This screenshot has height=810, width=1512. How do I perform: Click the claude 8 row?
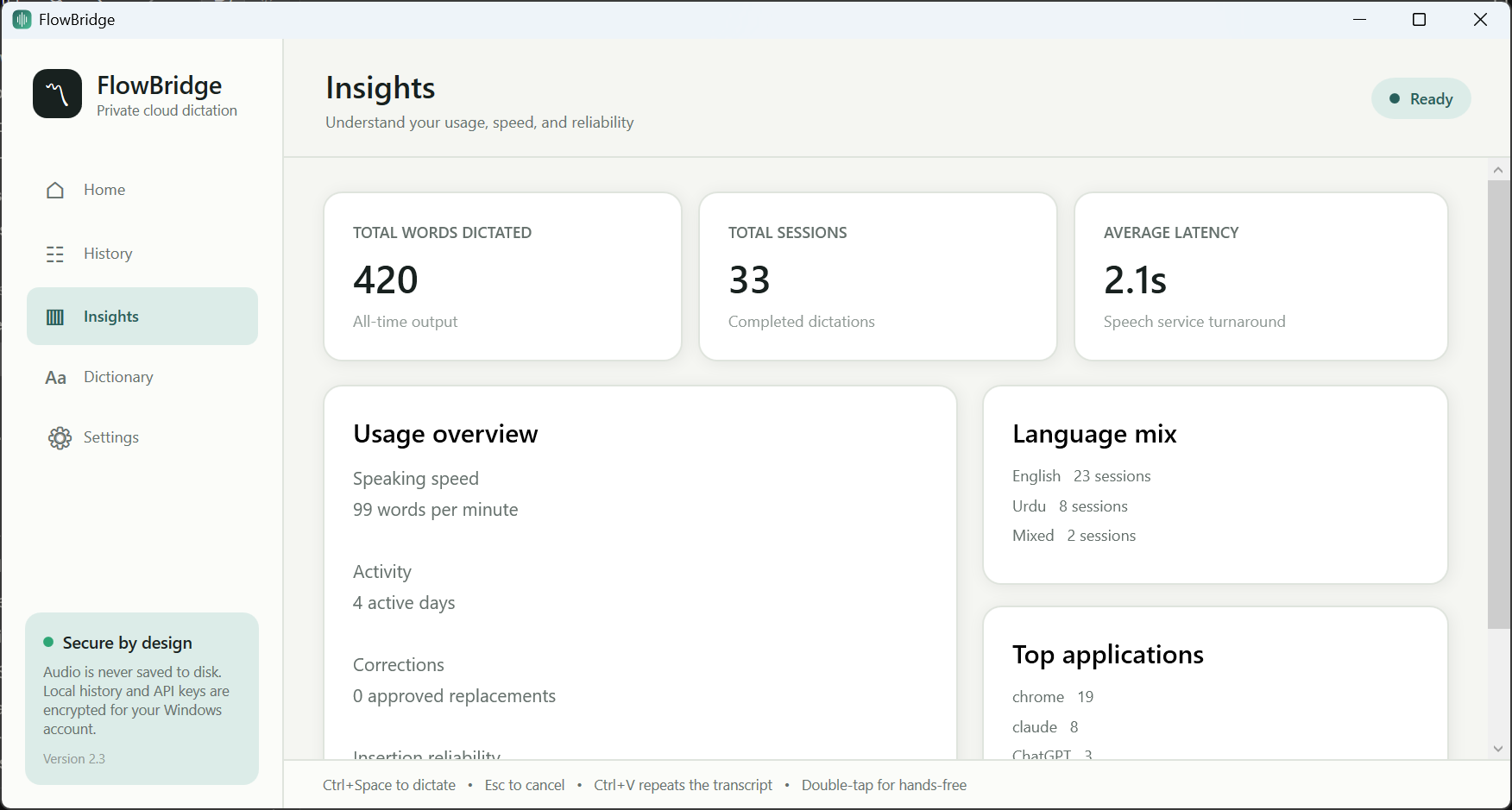coord(1045,727)
